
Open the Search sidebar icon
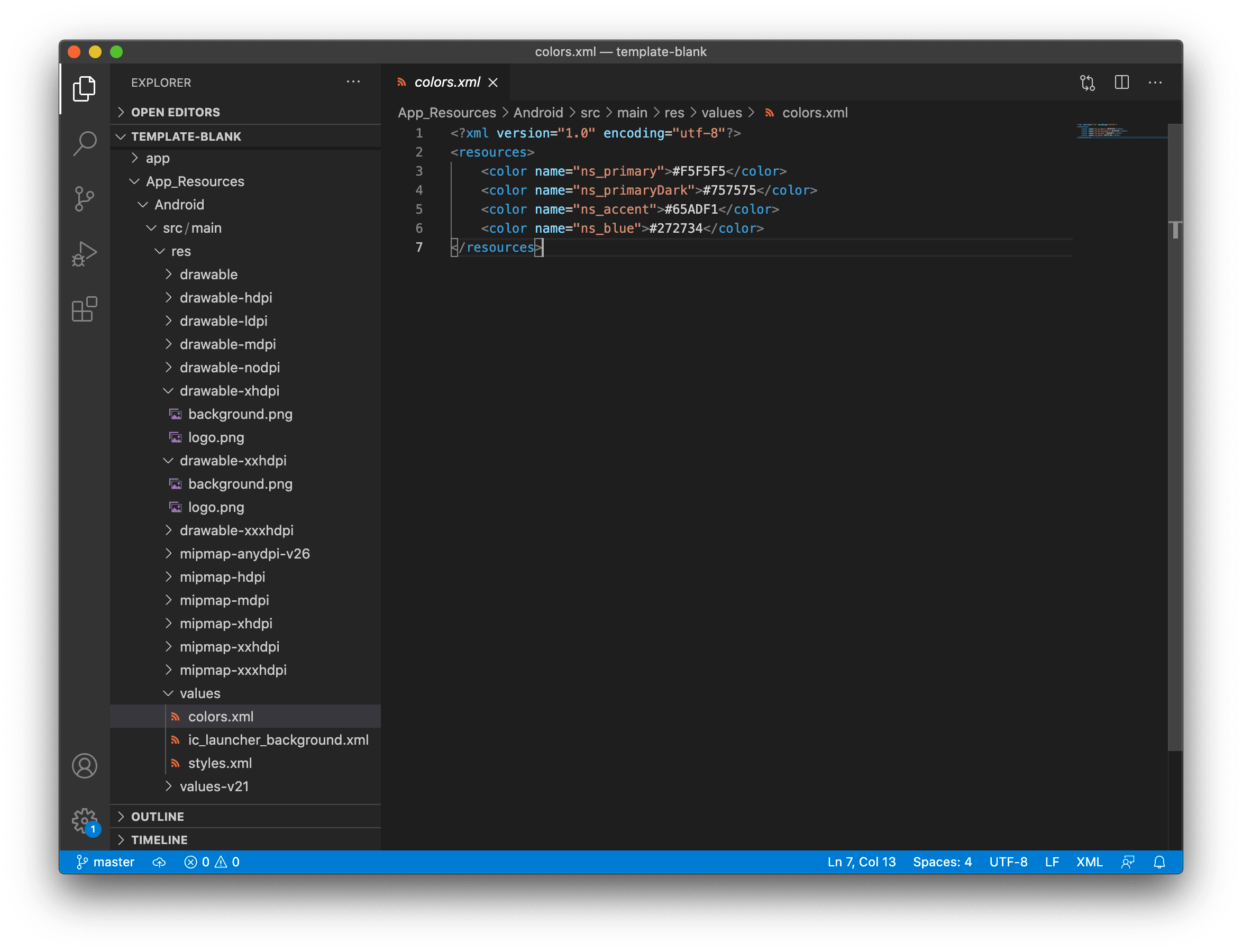tap(85, 143)
